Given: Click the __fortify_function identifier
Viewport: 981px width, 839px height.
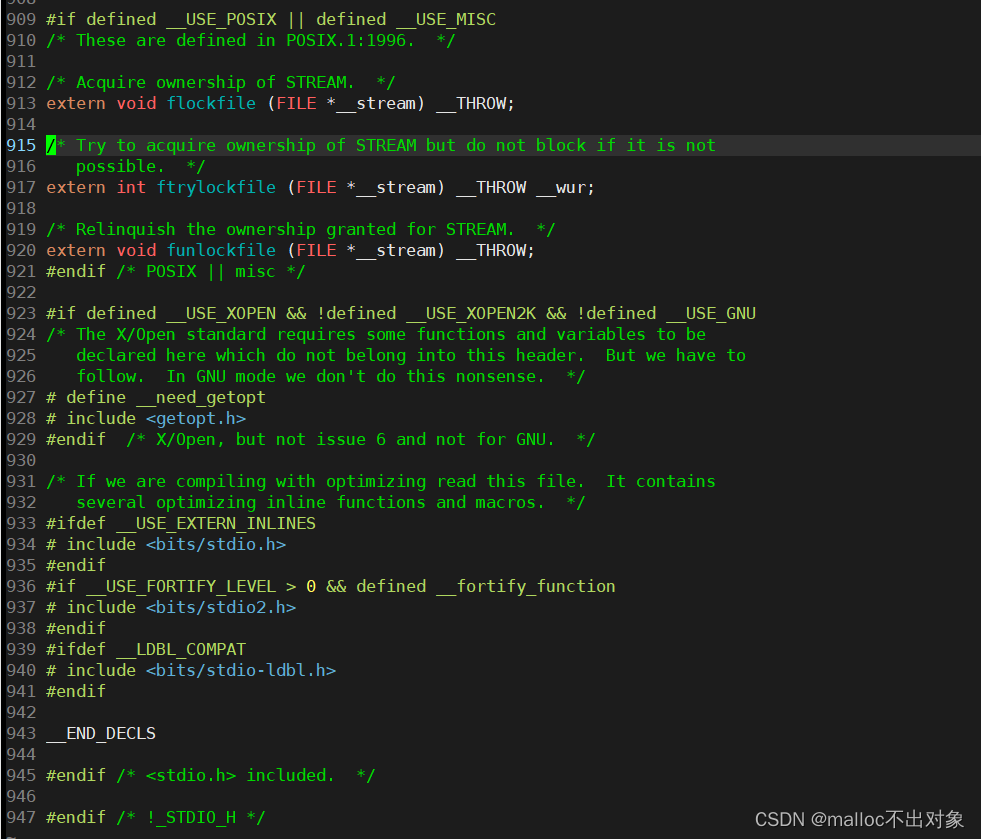Looking at the screenshot, I should 526,586.
